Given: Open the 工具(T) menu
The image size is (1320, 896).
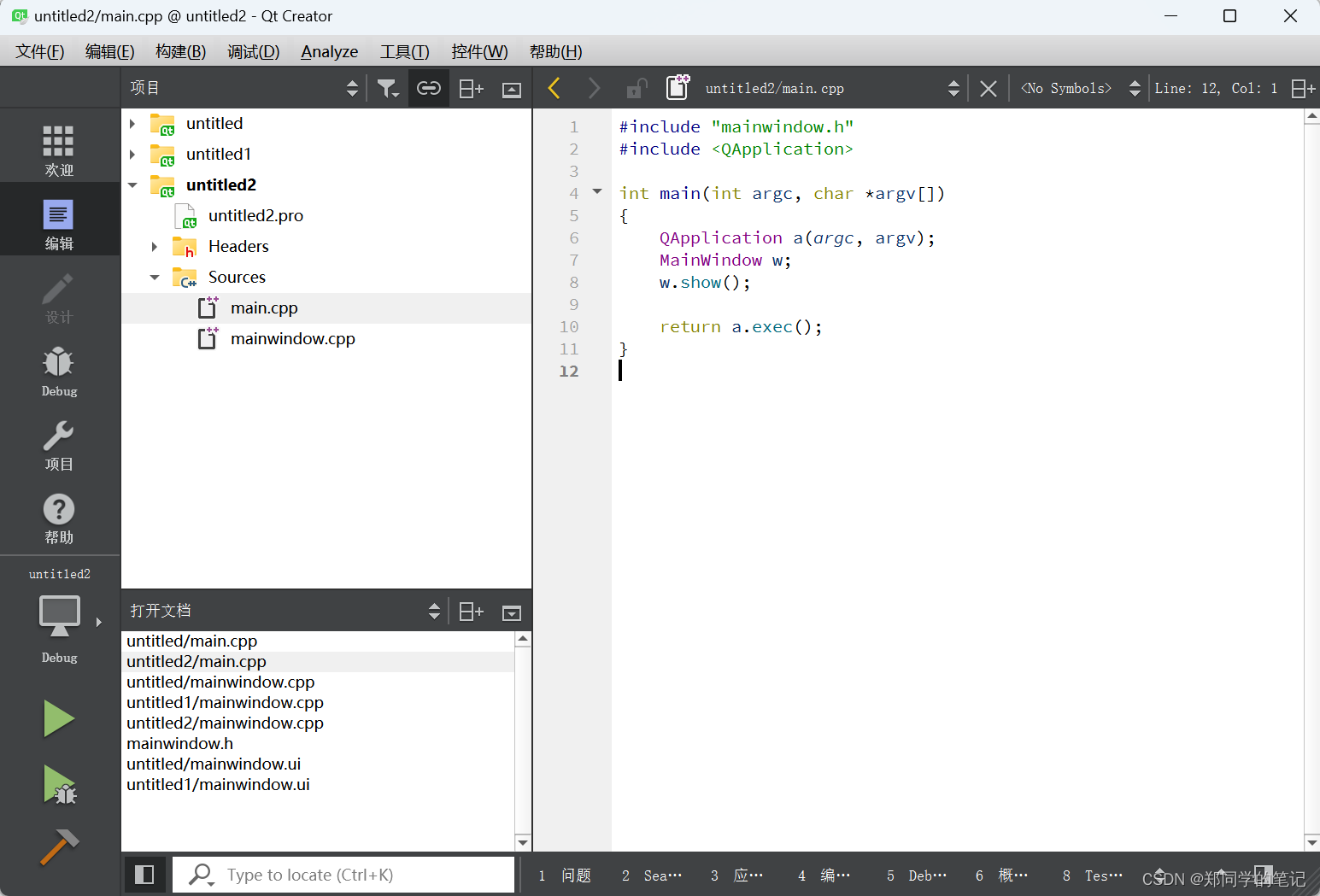Looking at the screenshot, I should pyautogui.click(x=404, y=51).
